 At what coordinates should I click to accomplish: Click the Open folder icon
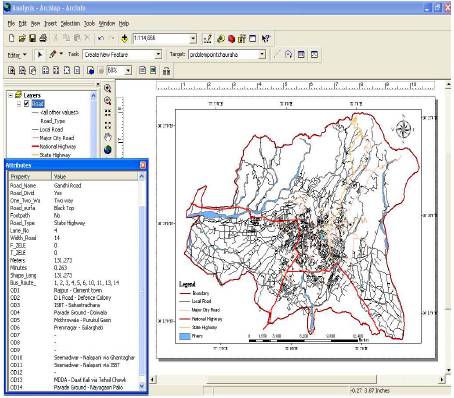(x=22, y=38)
